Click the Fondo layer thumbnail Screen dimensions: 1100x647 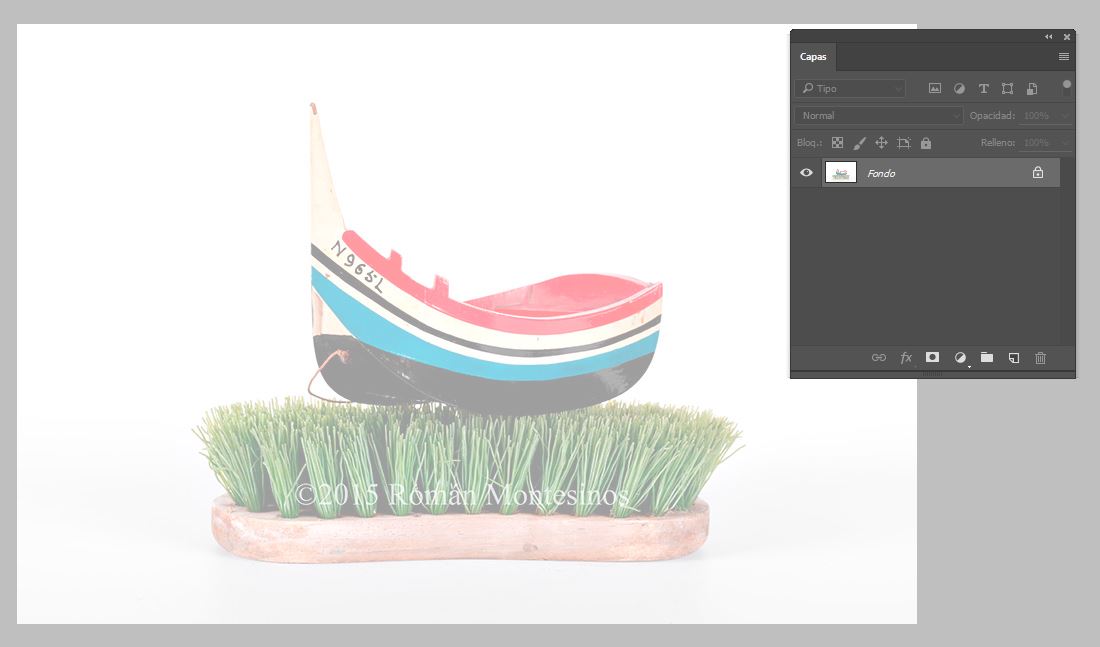(840, 173)
